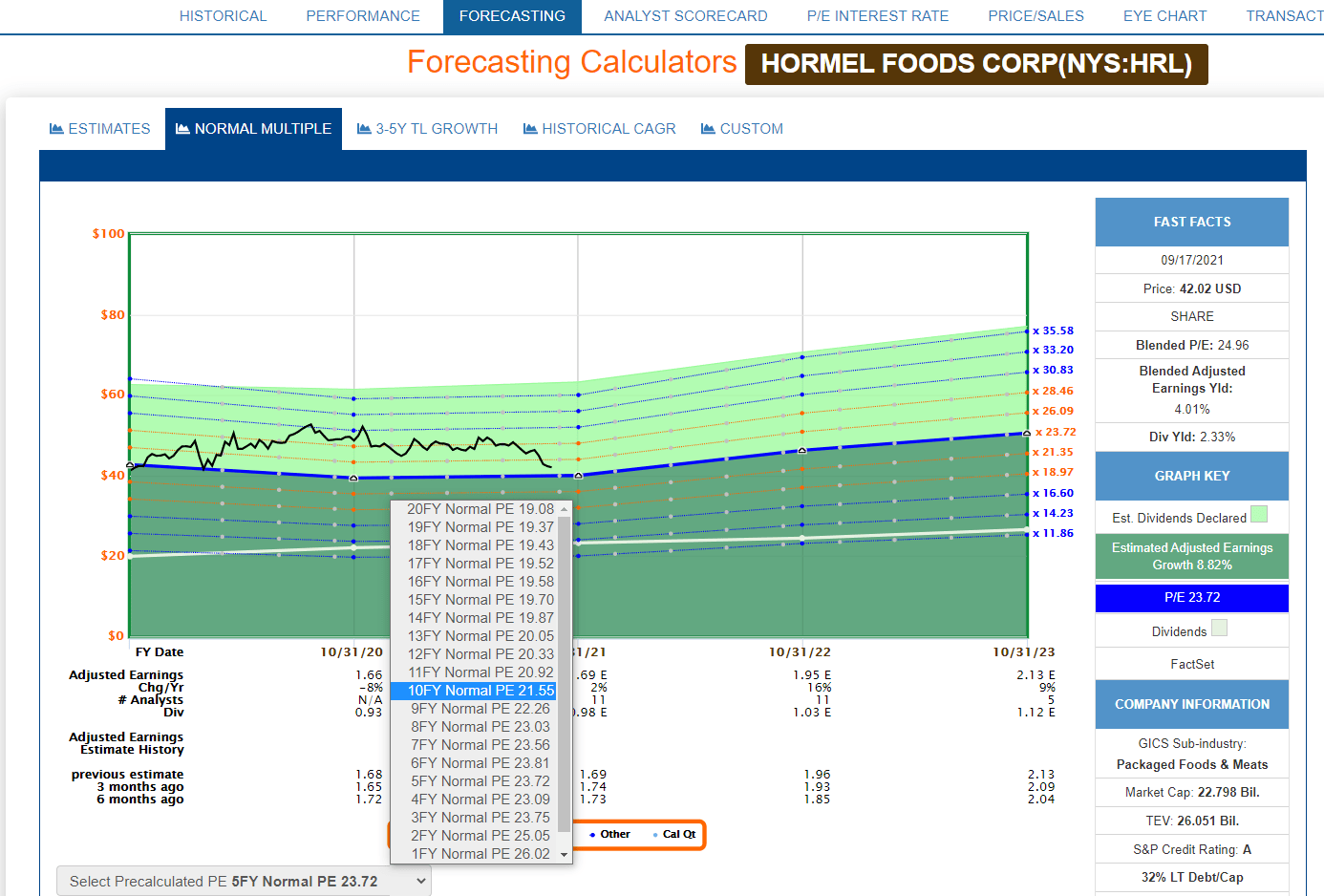This screenshot has width=1324, height=896.
Task: Open the ESTIMATES calculator tab
Action: tap(100, 129)
